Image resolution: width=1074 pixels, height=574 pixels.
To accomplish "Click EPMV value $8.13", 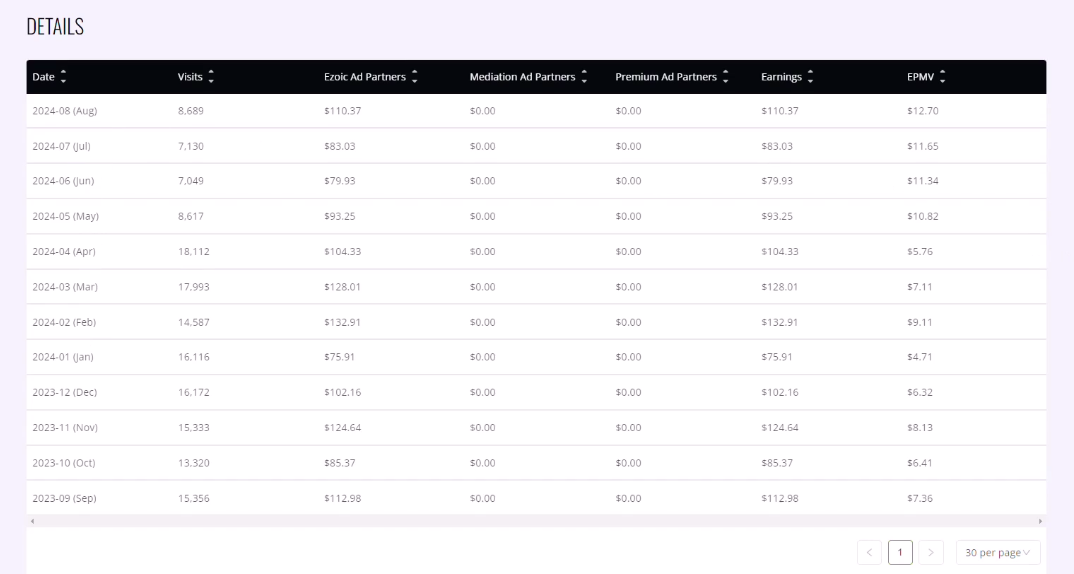I will [920, 427].
